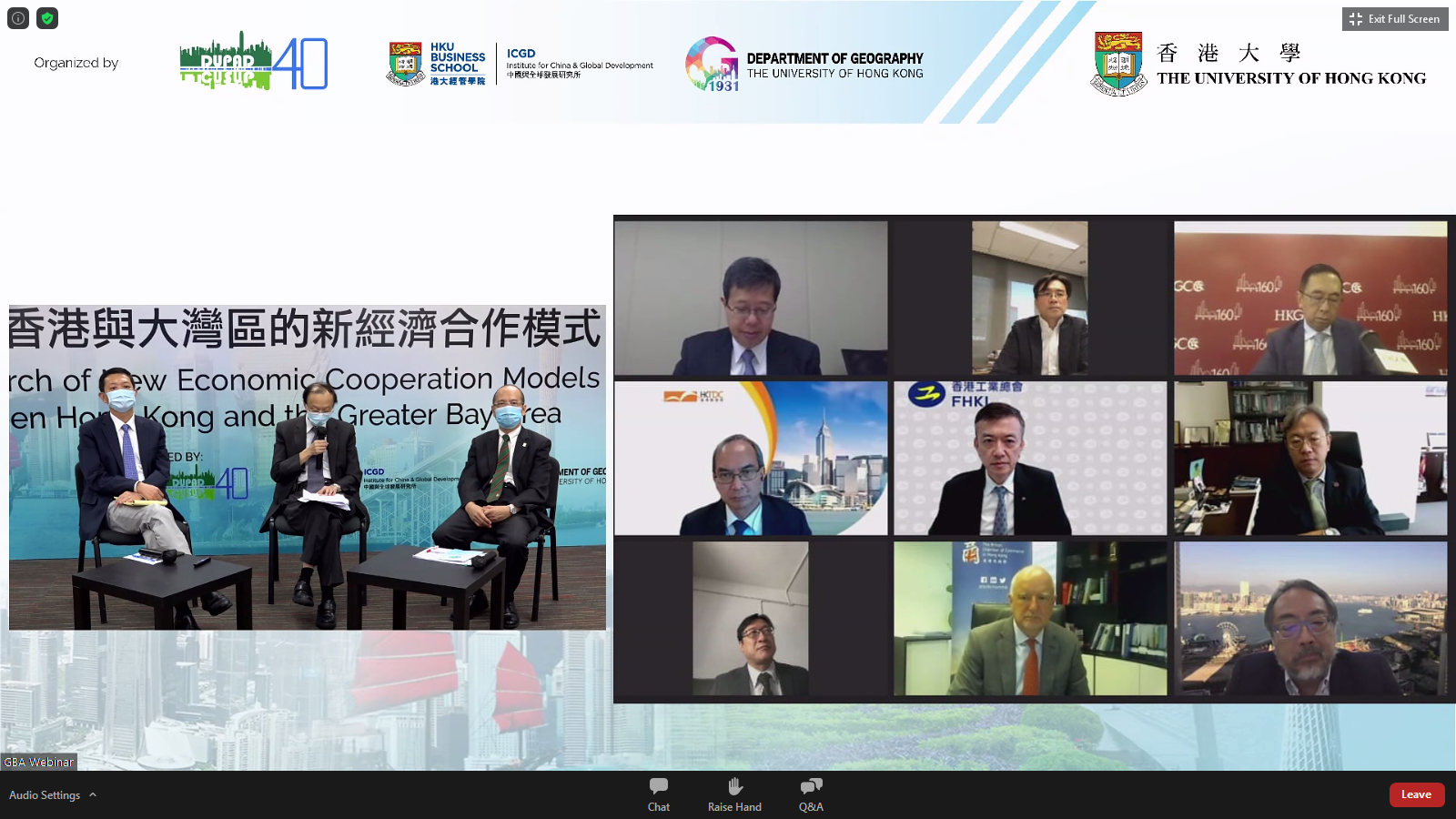
Task: Click the GBA Webinar name label
Action: (x=39, y=763)
